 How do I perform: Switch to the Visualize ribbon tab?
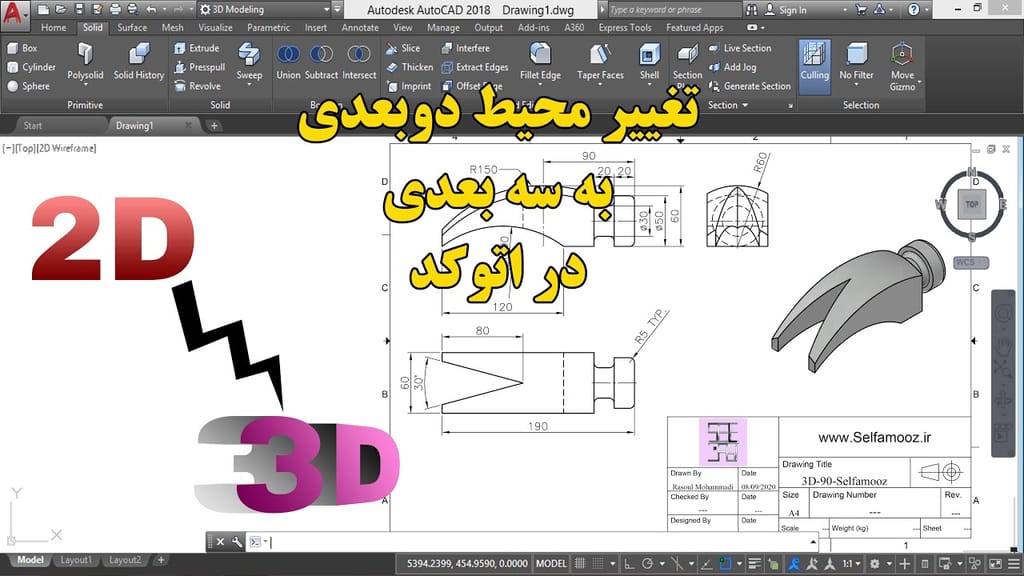(215, 27)
